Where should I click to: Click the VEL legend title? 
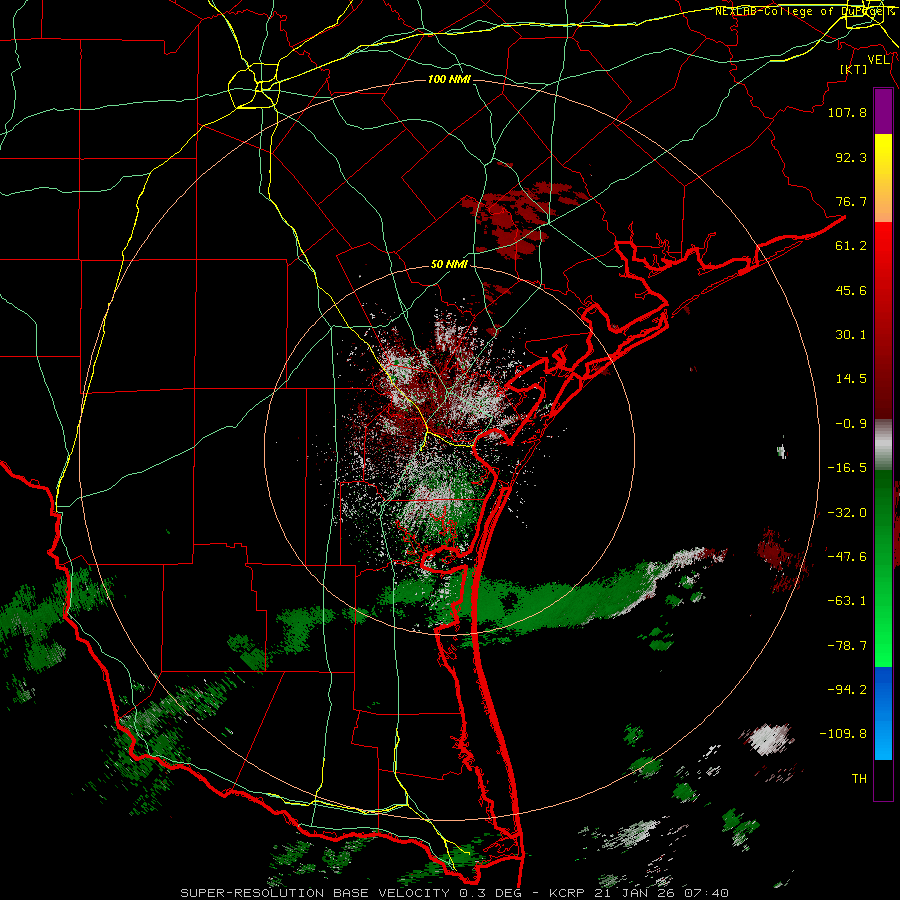(878, 60)
